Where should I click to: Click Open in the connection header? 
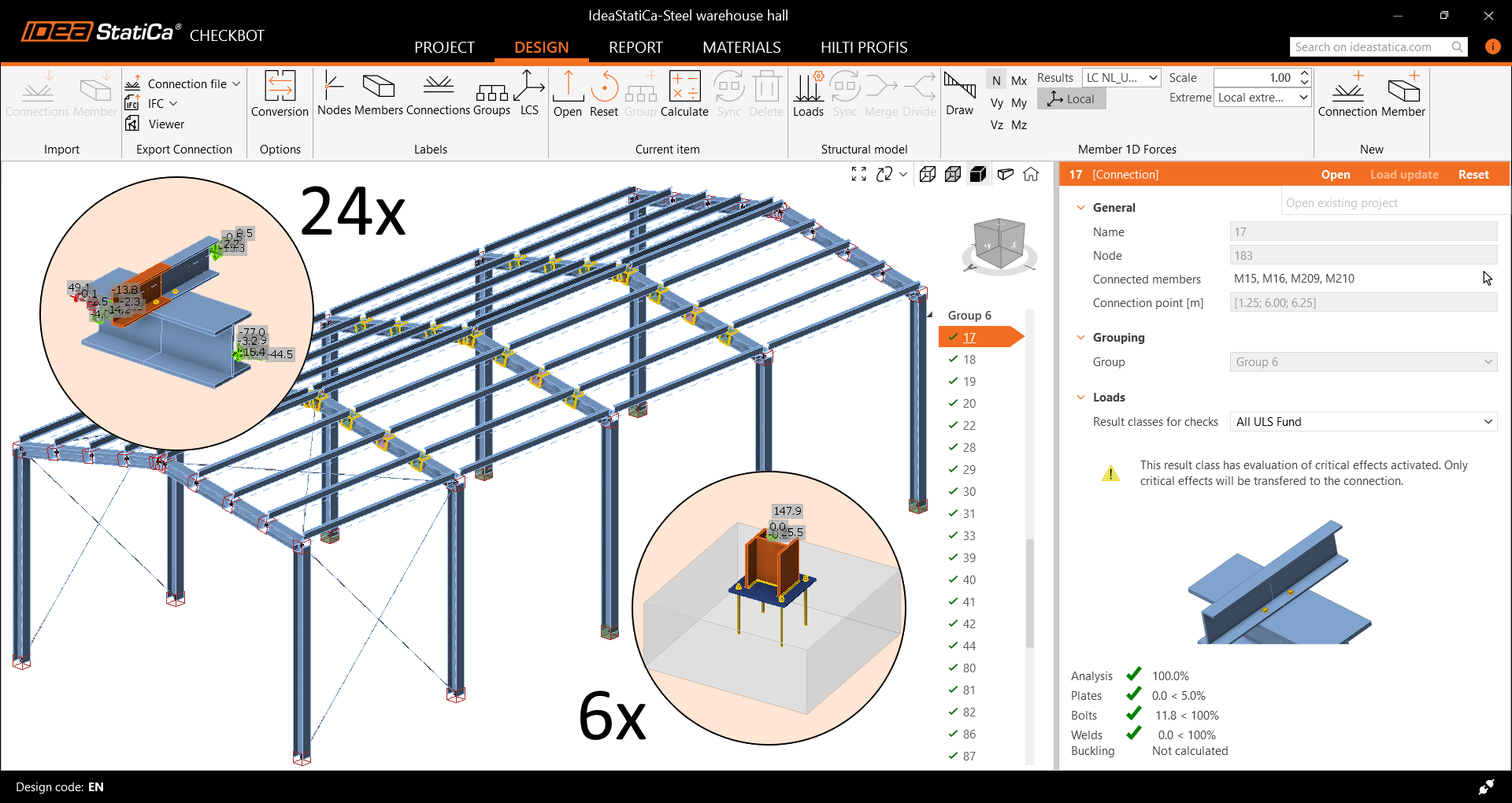1335,175
